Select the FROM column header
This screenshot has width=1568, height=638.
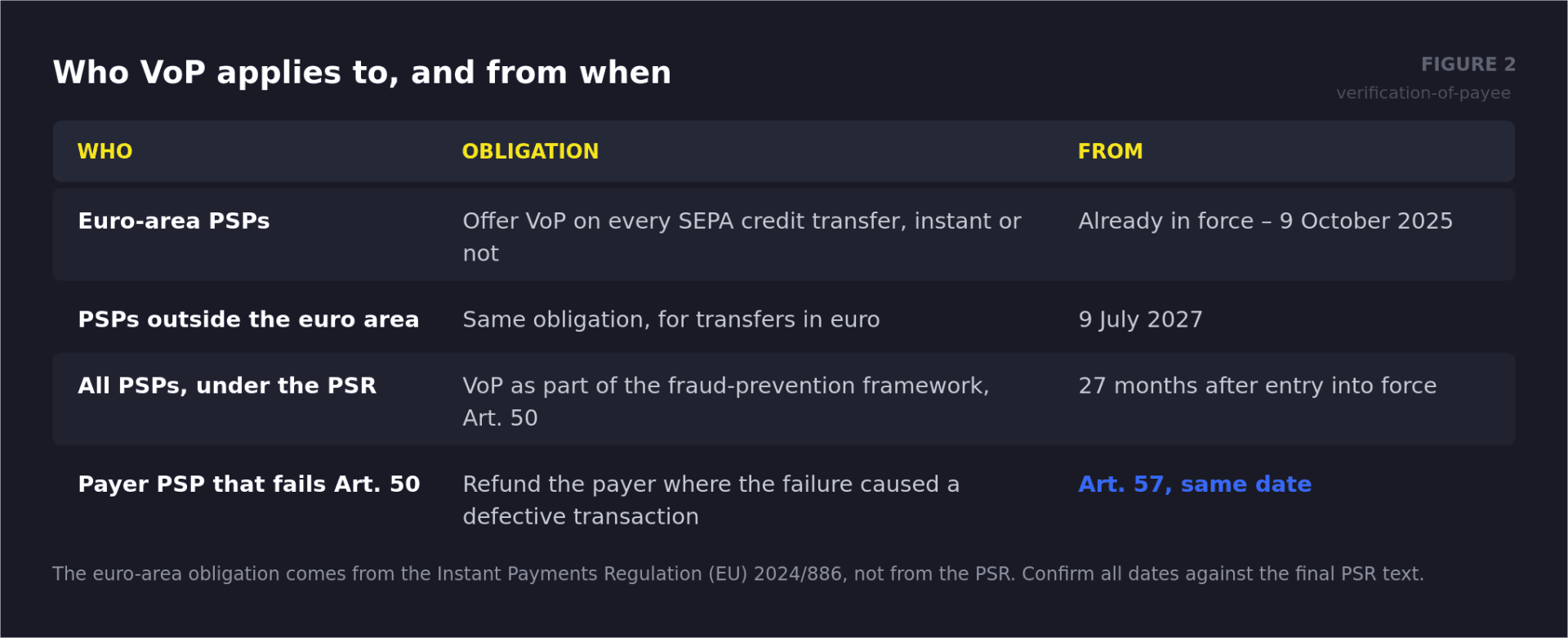click(1110, 151)
